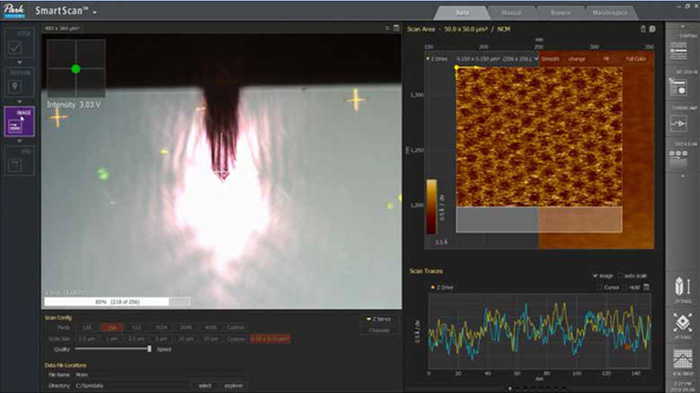Enable the auto scale checkbox
Image resolution: width=700 pixels, height=393 pixels.
621,276
